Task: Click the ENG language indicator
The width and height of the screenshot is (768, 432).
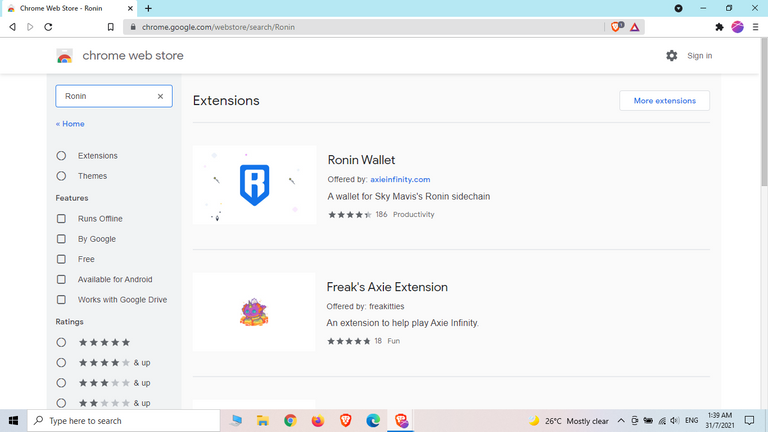Action: pyautogui.click(x=692, y=421)
